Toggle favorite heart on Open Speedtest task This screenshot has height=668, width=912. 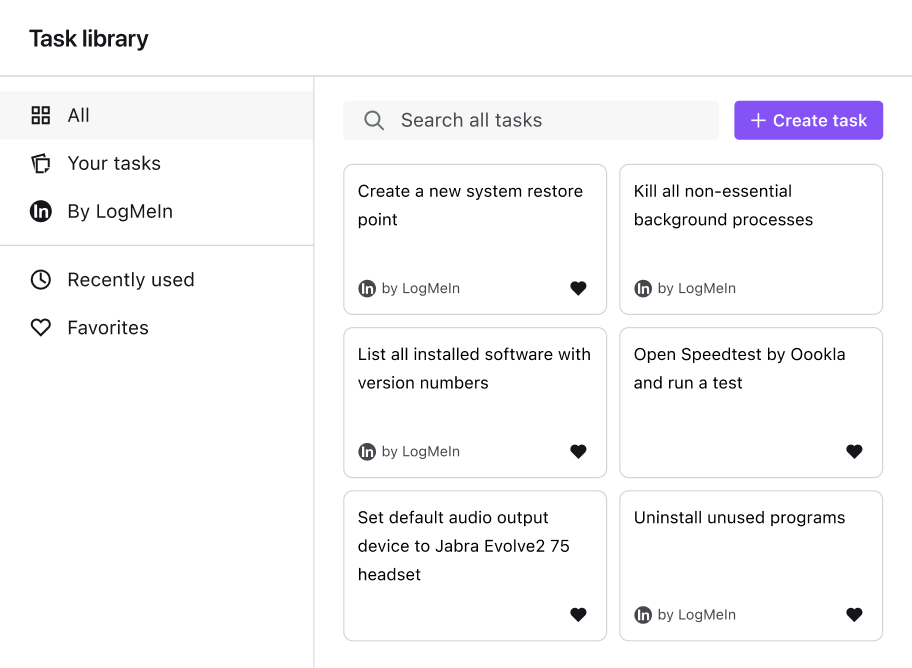point(854,452)
